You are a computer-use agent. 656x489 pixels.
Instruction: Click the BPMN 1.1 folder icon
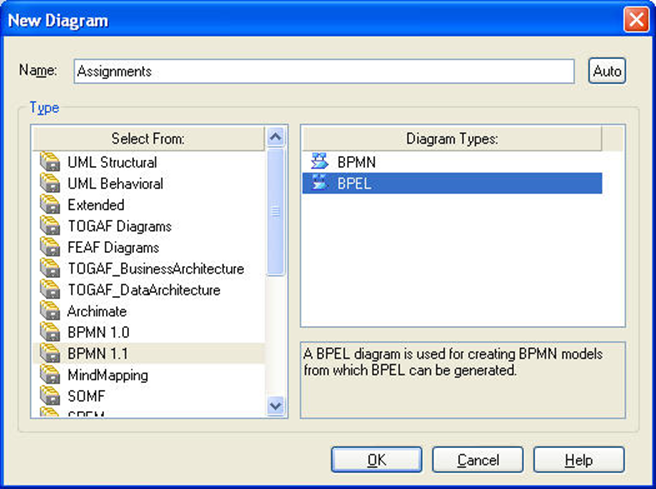pos(50,353)
